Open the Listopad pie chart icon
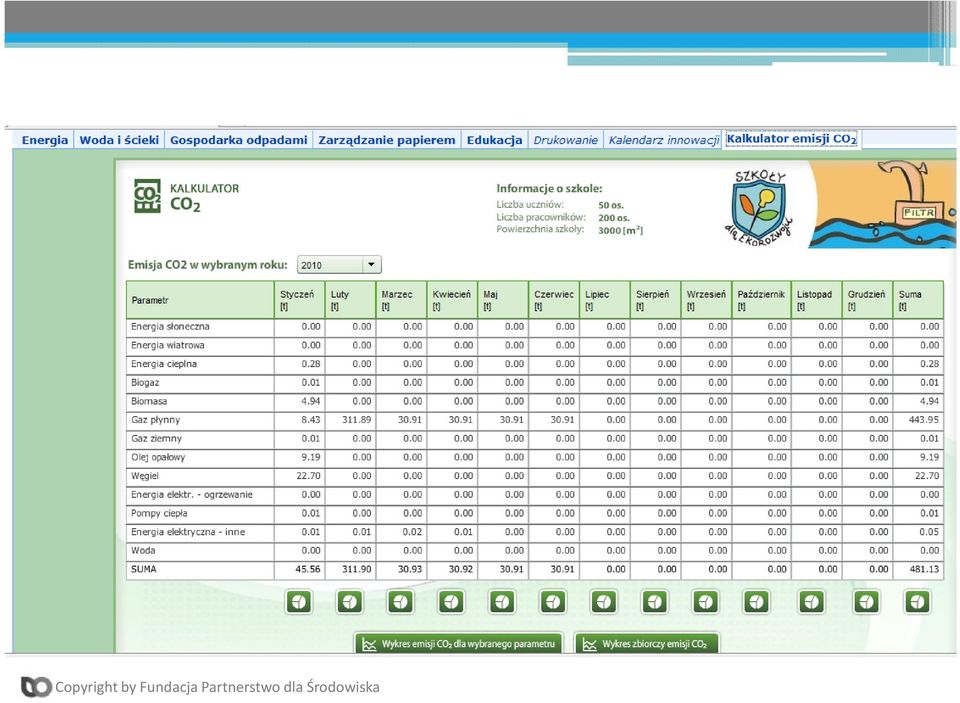 coord(812,602)
